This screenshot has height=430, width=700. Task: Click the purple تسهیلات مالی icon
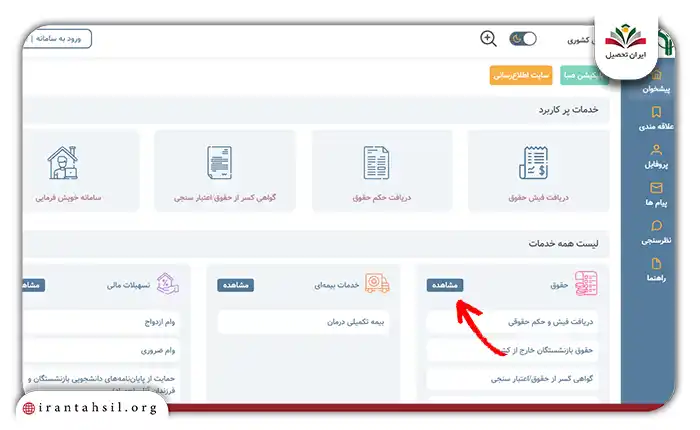[167, 284]
